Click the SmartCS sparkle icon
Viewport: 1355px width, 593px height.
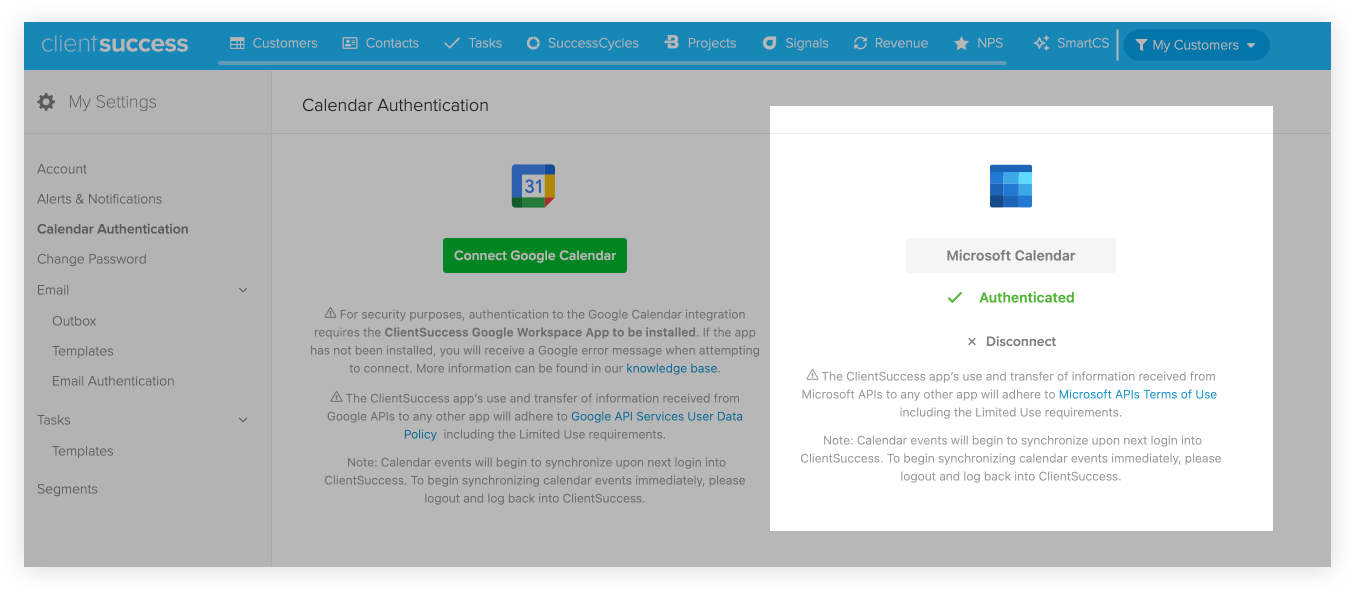[1041, 43]
